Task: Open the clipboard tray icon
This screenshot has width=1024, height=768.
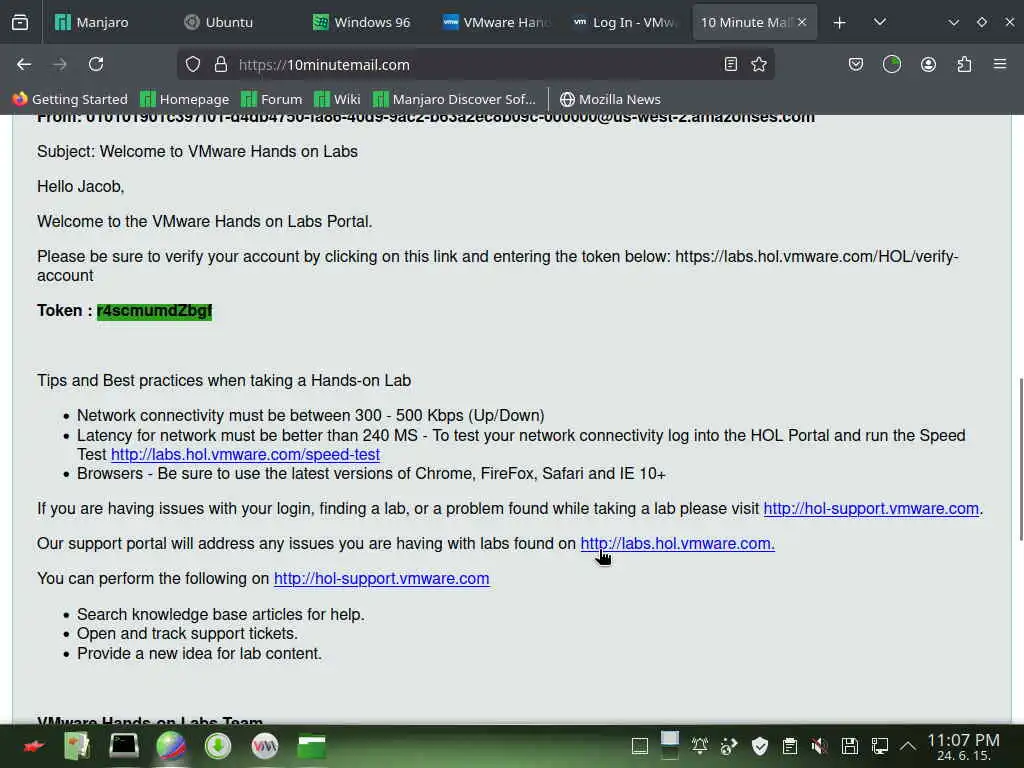Action: pyautogui.click(x=790, y=746)
